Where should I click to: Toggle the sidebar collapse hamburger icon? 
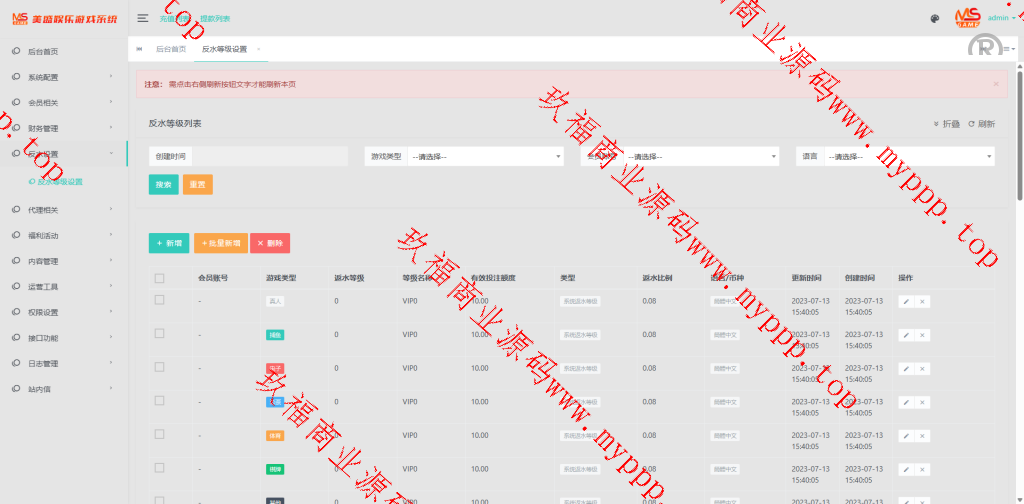click(143, 18)
